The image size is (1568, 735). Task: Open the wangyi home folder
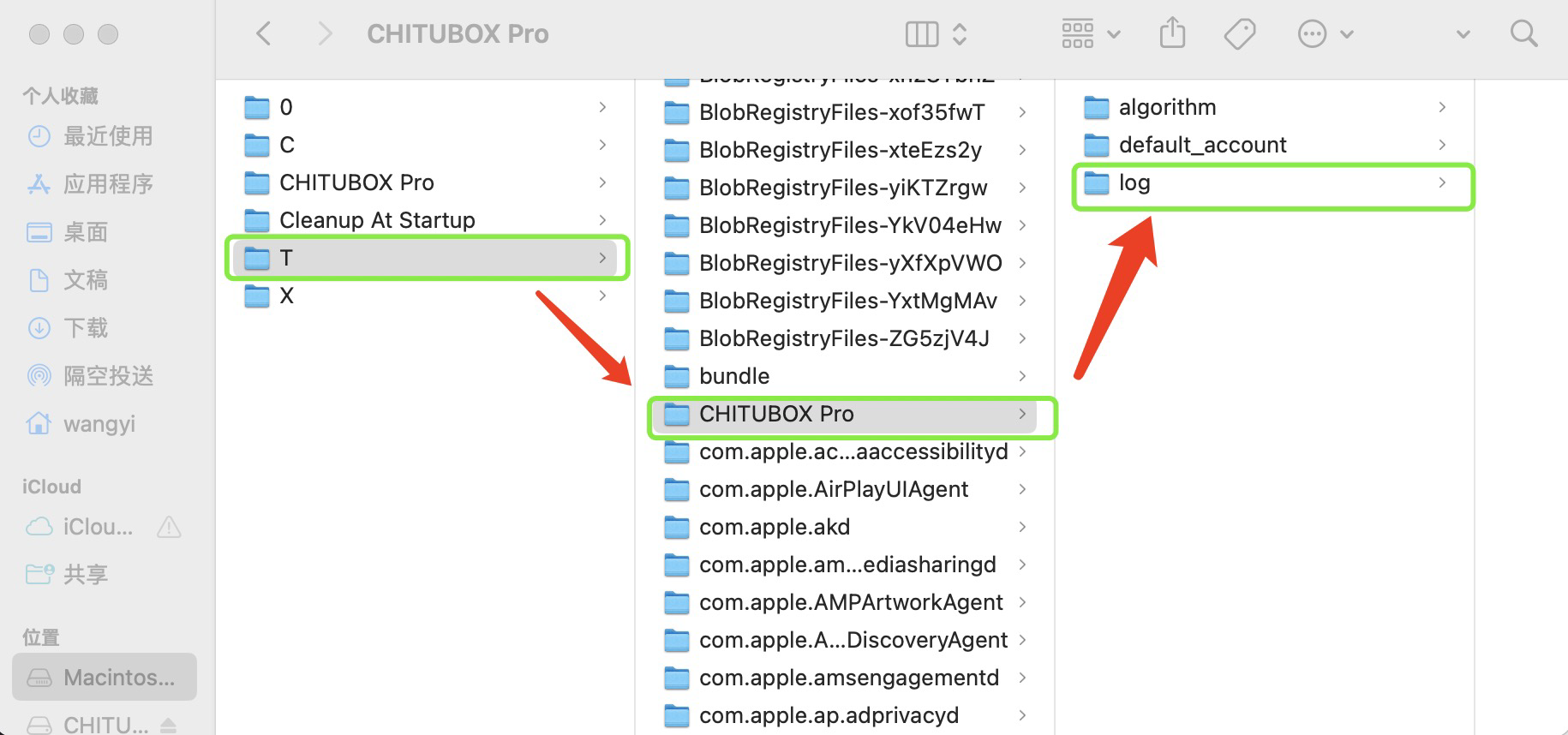[x=105, y=424]
